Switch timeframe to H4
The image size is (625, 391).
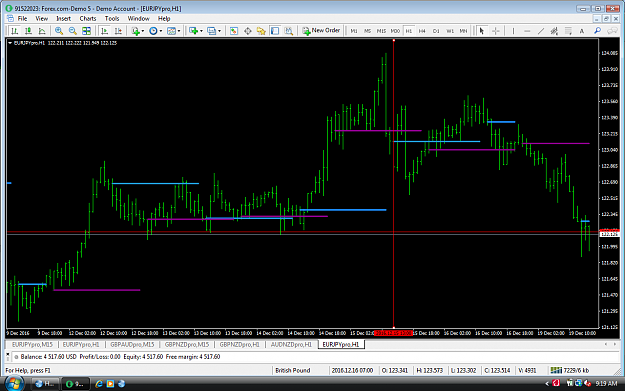tap(422, 31)
